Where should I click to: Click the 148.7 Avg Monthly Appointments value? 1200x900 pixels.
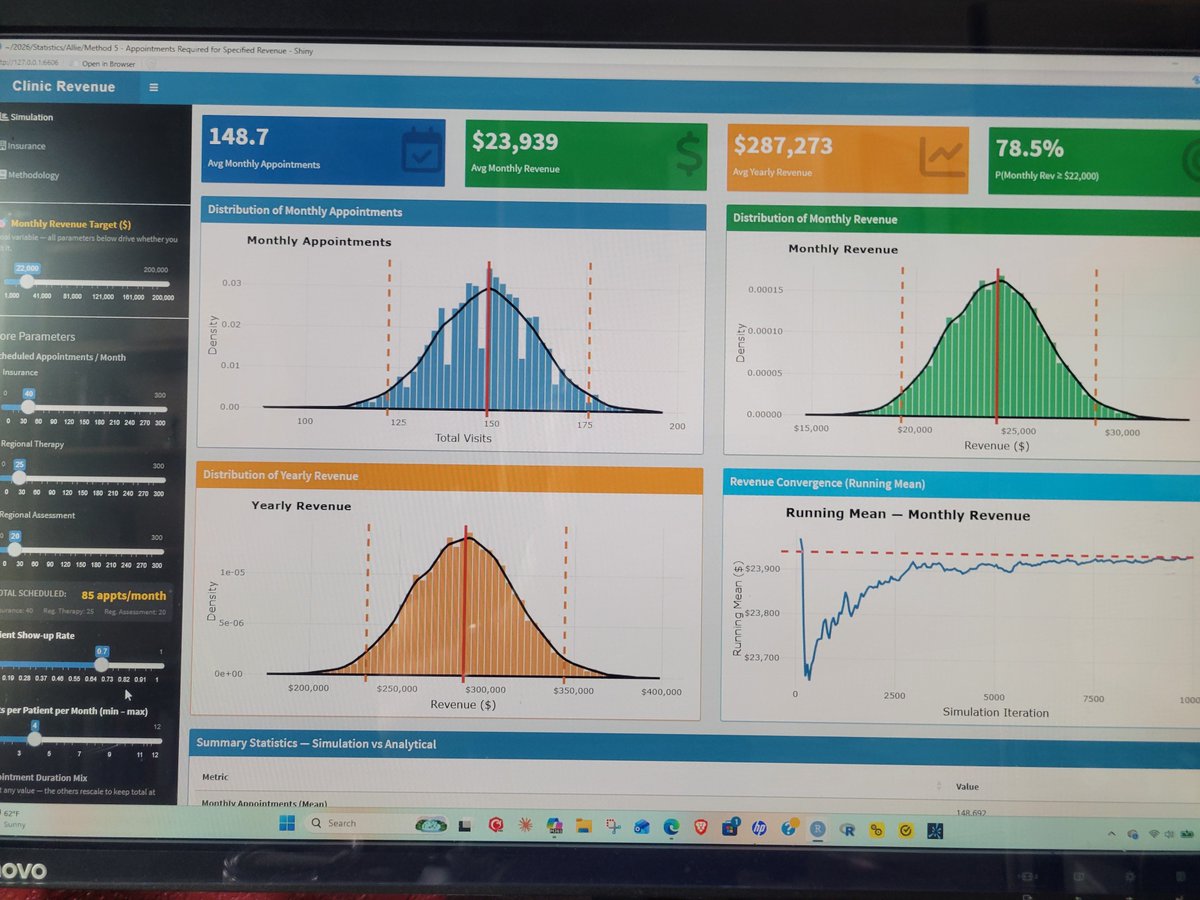(238, 136)
